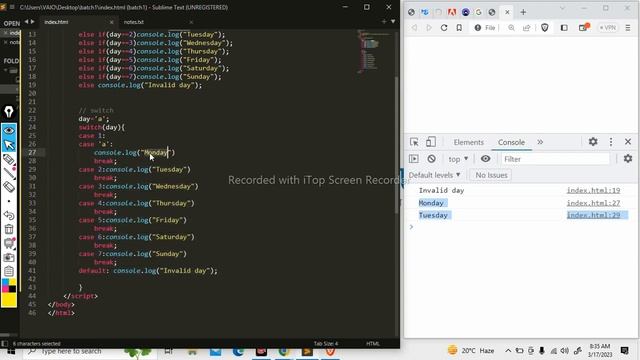Pick the yellow color swatch
This screenshot has width=640, height=360.
[9, 300]
